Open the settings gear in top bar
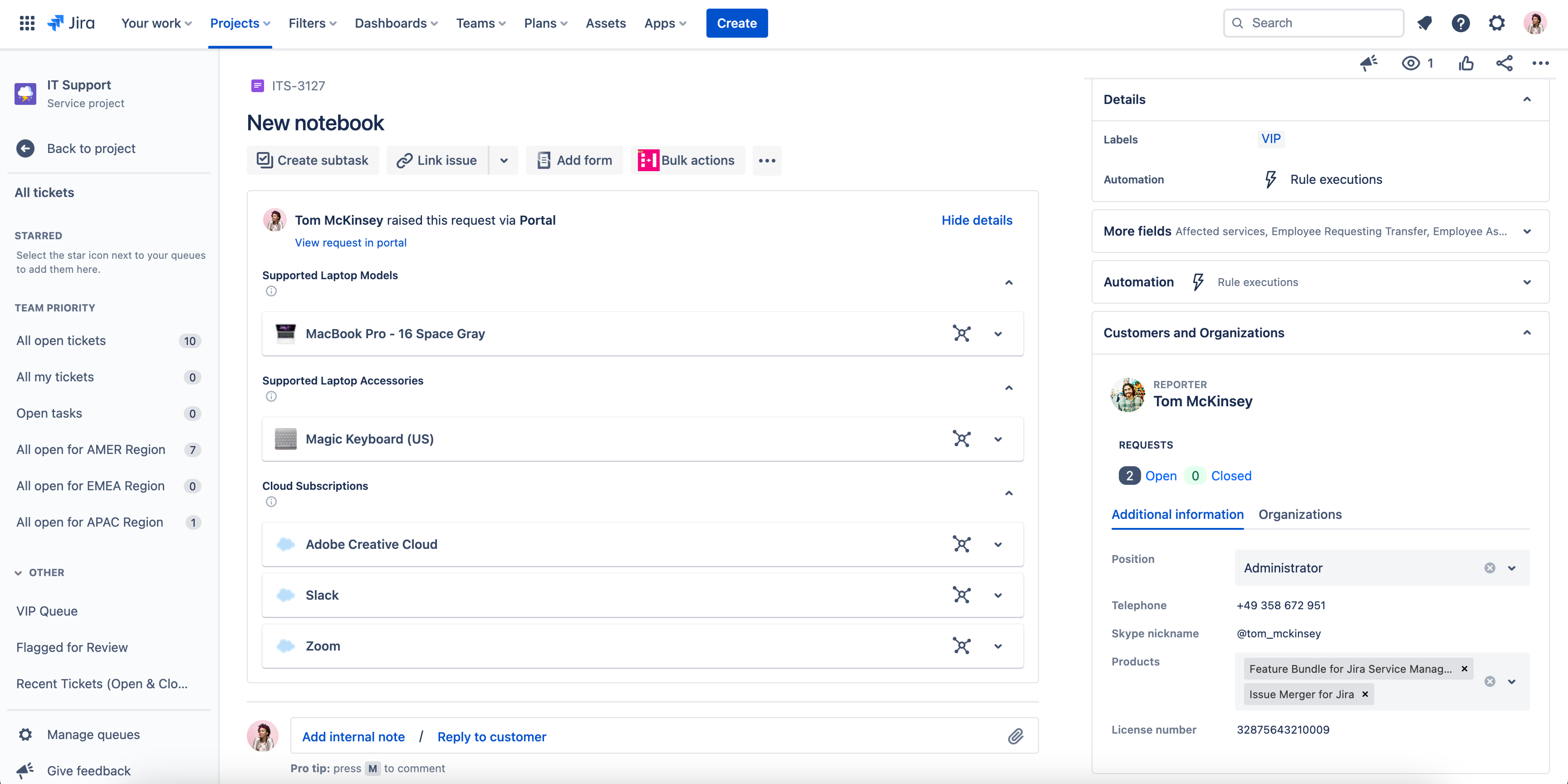Screen dimensions: 1568x784 pyautogui.click(x=1497, y=23)
